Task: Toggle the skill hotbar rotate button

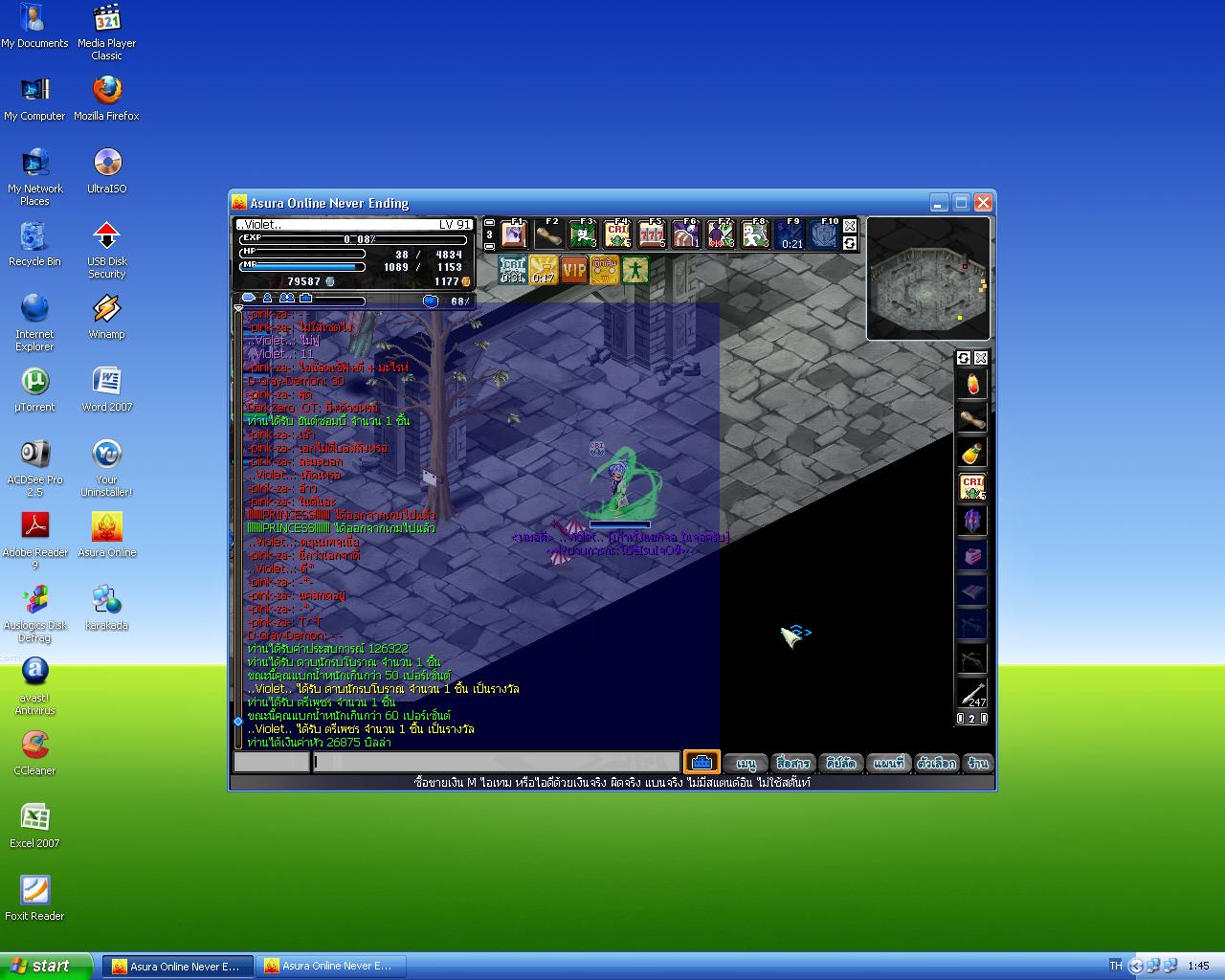Action: 850,243
